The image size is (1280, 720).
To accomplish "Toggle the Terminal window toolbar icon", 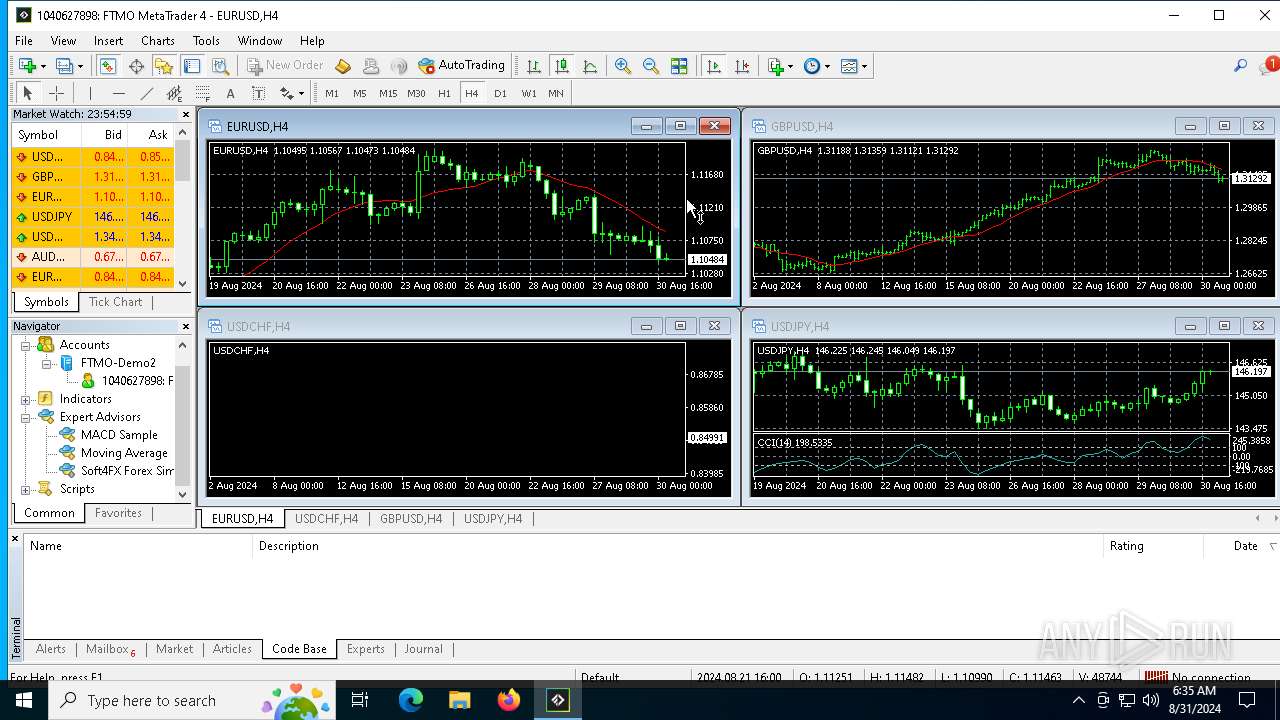I will pyautogui.click(x=192, y=66).
